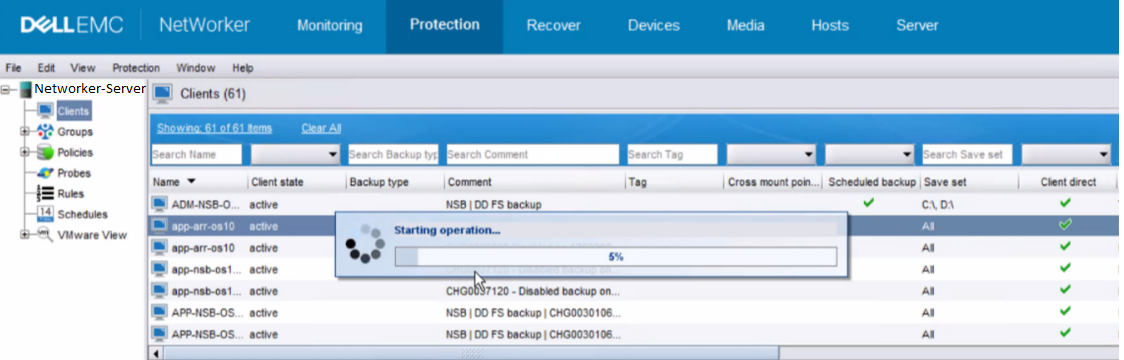Image resolution: width=1124 pixels, height=360 pixels.
Task: Expand the Groups tree node
Action: click(25, 131)
